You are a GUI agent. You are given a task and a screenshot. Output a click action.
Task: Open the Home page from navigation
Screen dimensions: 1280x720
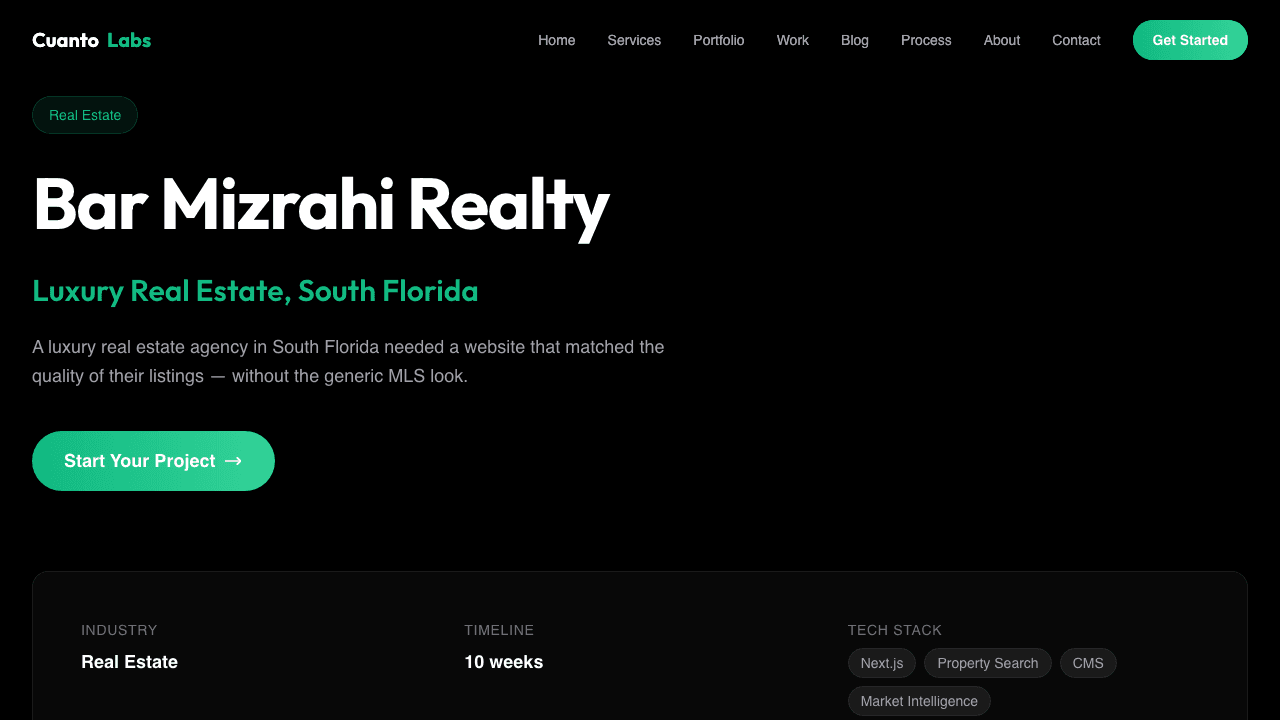coord(556,40)
